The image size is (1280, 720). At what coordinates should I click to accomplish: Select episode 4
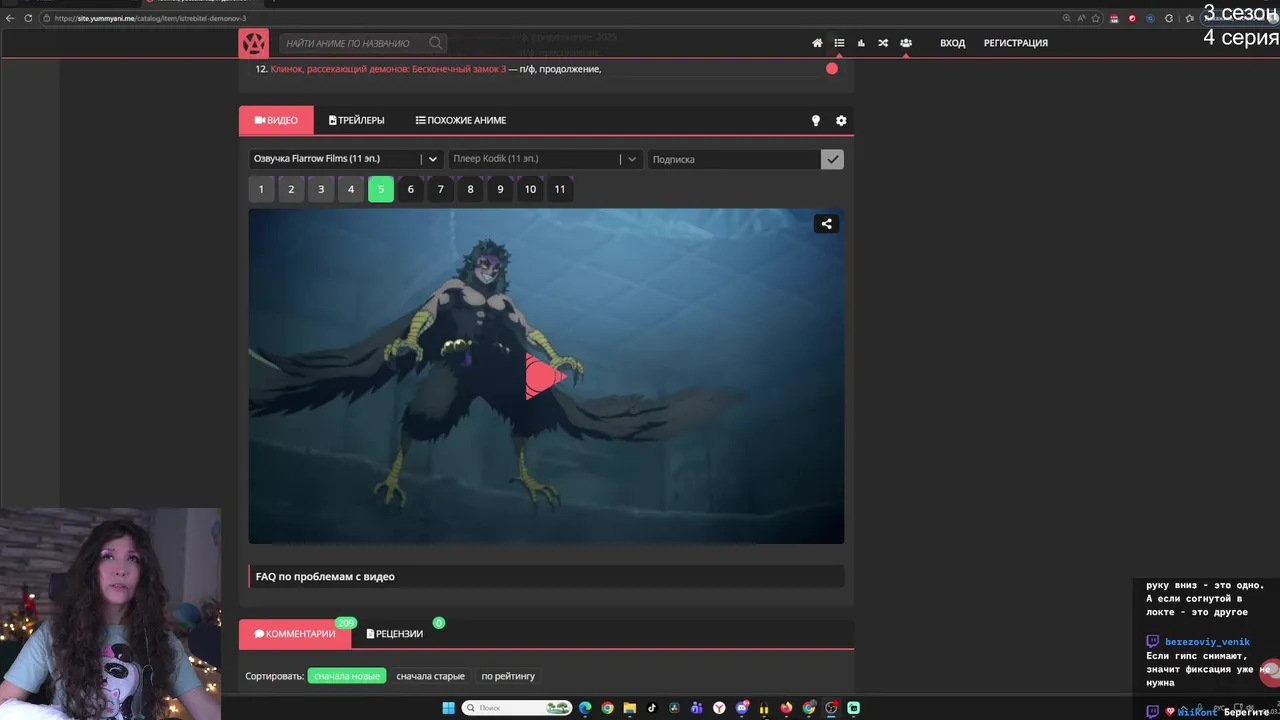click(351, 189)
